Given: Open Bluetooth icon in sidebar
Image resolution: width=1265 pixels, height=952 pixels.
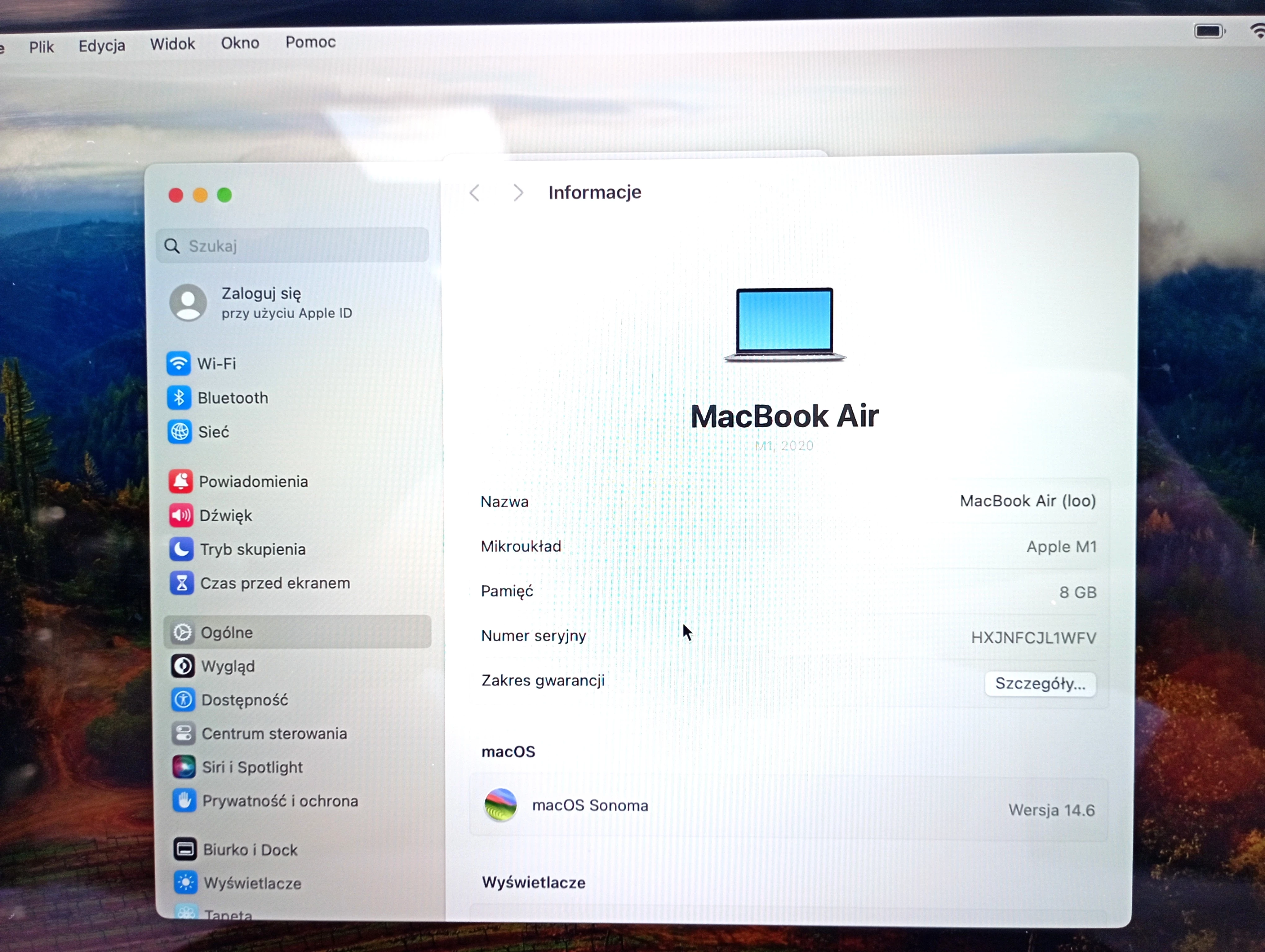Looking at the screenshot, I should point(179,398).
